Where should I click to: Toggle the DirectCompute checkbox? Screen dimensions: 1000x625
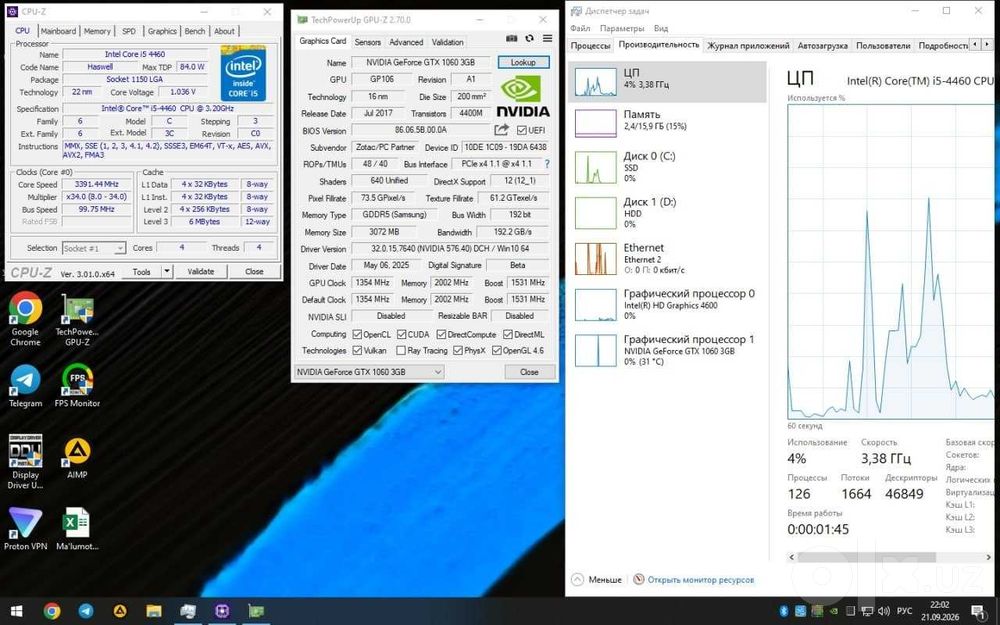point(441,334)
